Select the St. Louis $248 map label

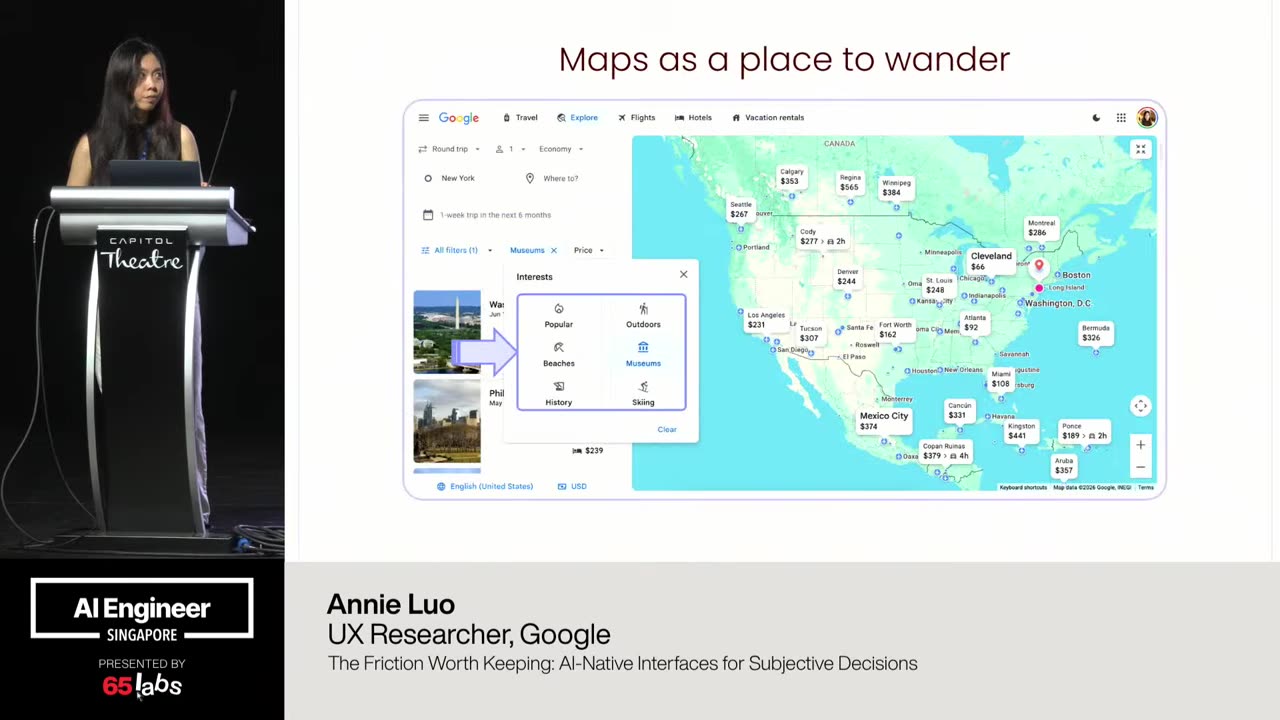[x=938, y=286]
